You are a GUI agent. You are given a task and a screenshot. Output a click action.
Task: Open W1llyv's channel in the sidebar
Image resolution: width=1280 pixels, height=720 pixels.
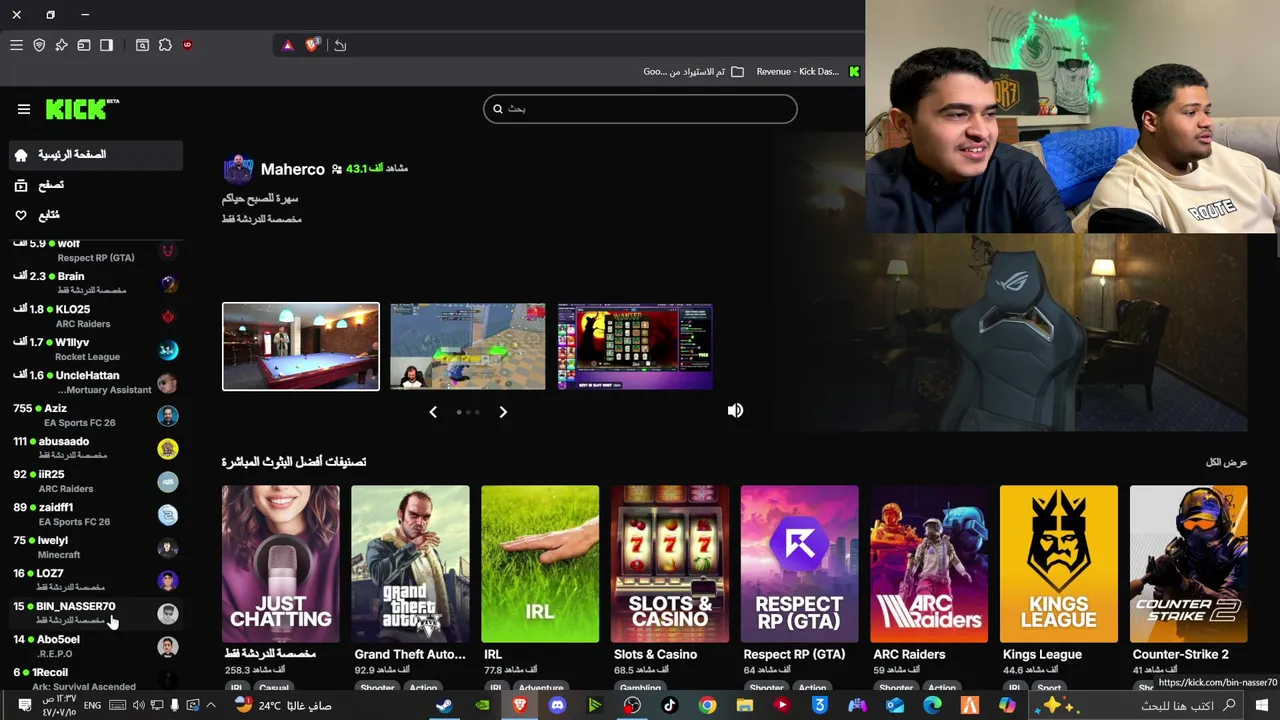pos(95,349)
